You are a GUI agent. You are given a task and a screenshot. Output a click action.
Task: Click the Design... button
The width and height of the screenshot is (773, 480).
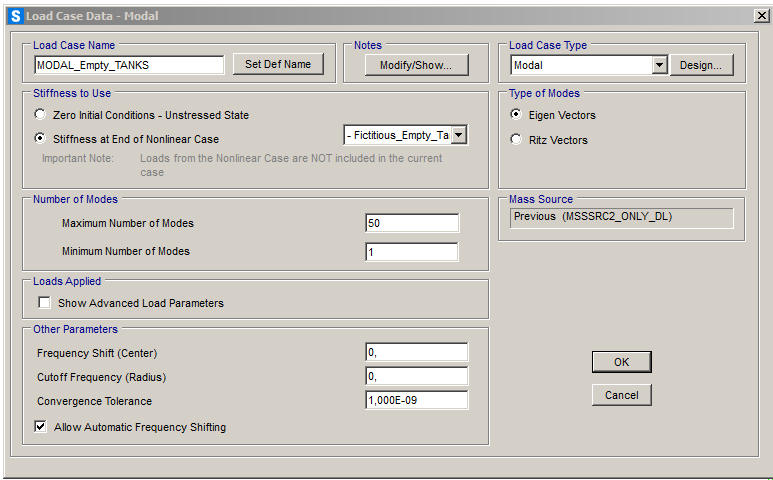click(x=702, y=65)
